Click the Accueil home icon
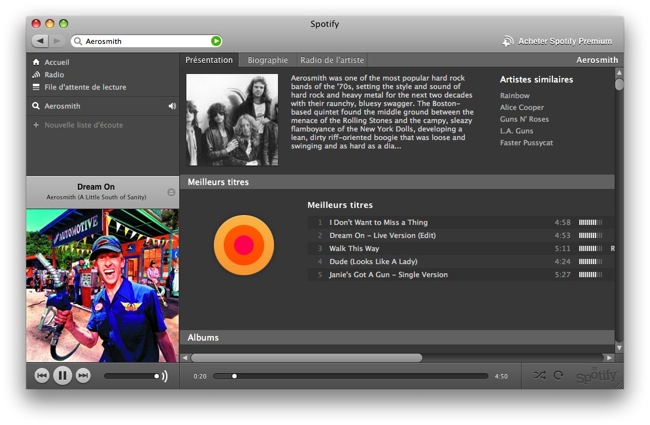Viewport: 650px width, 425px height. [x=36, y=62]
